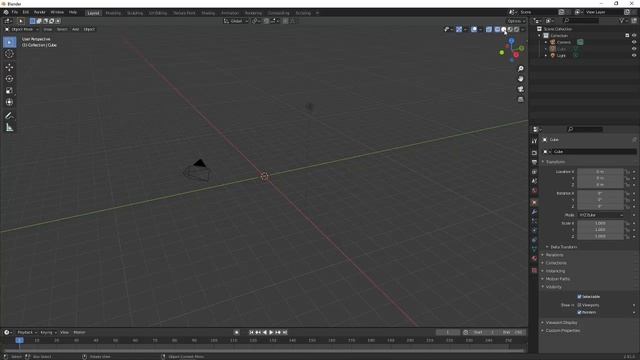Hide the Light in the outliner

pos(634,56)
